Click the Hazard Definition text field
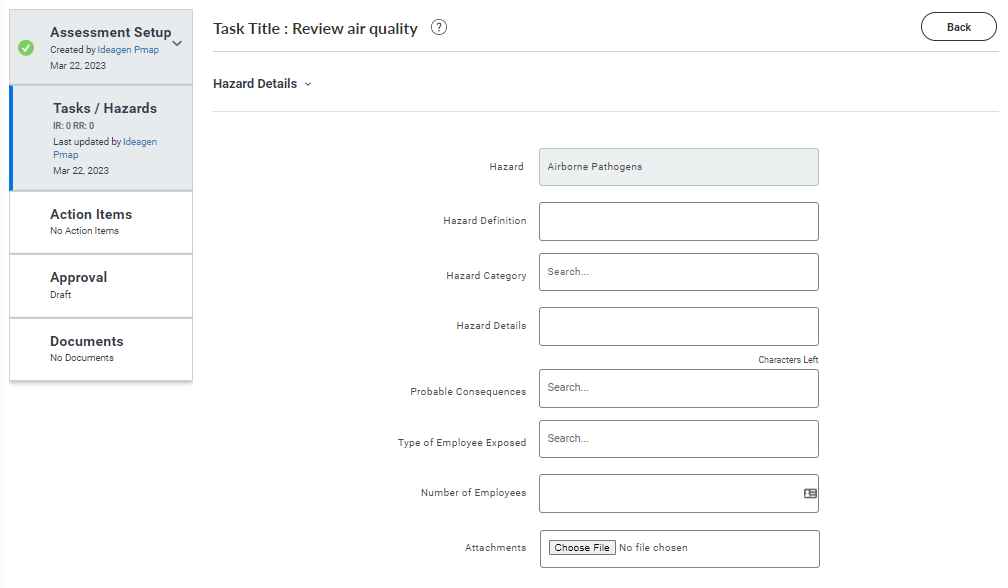 coord(678,222)
